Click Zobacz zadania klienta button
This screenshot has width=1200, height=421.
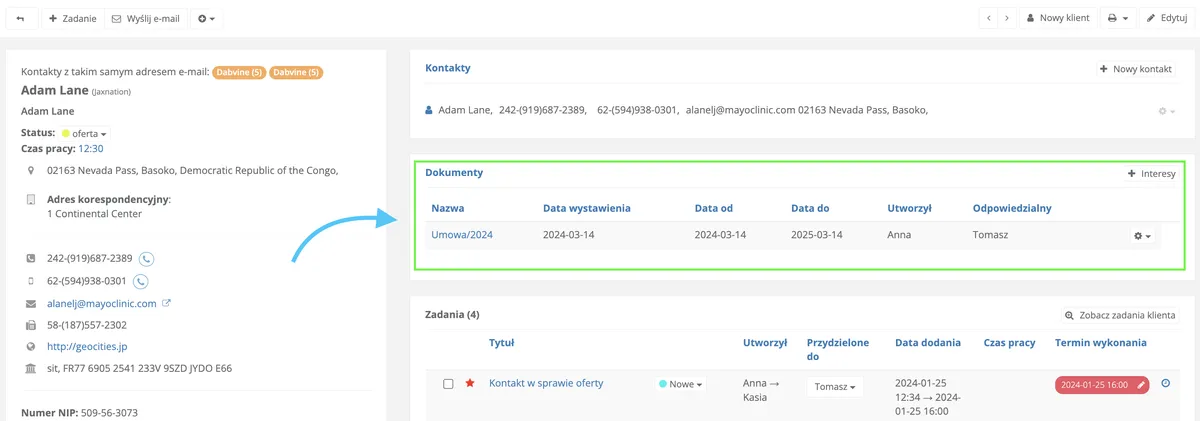click(x=1120, y=315)
